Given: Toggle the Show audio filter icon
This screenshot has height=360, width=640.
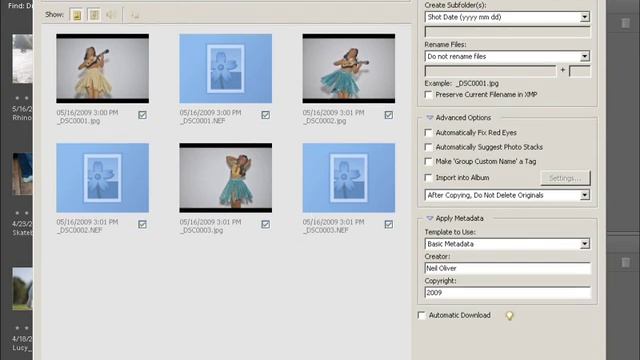Looking at the screenshot, I should click(x=111, y=15).
